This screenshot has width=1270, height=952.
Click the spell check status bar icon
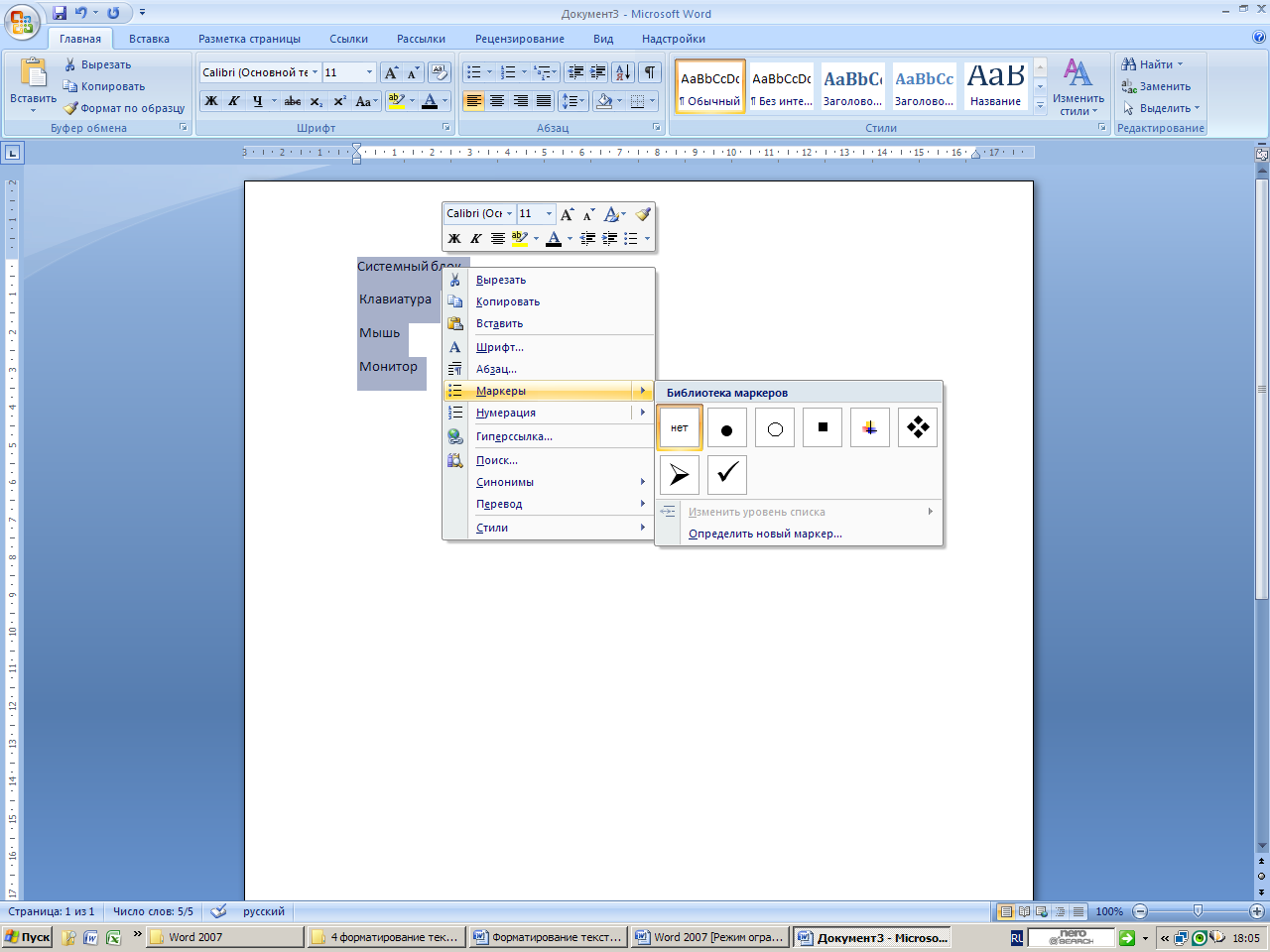(219, 911)
